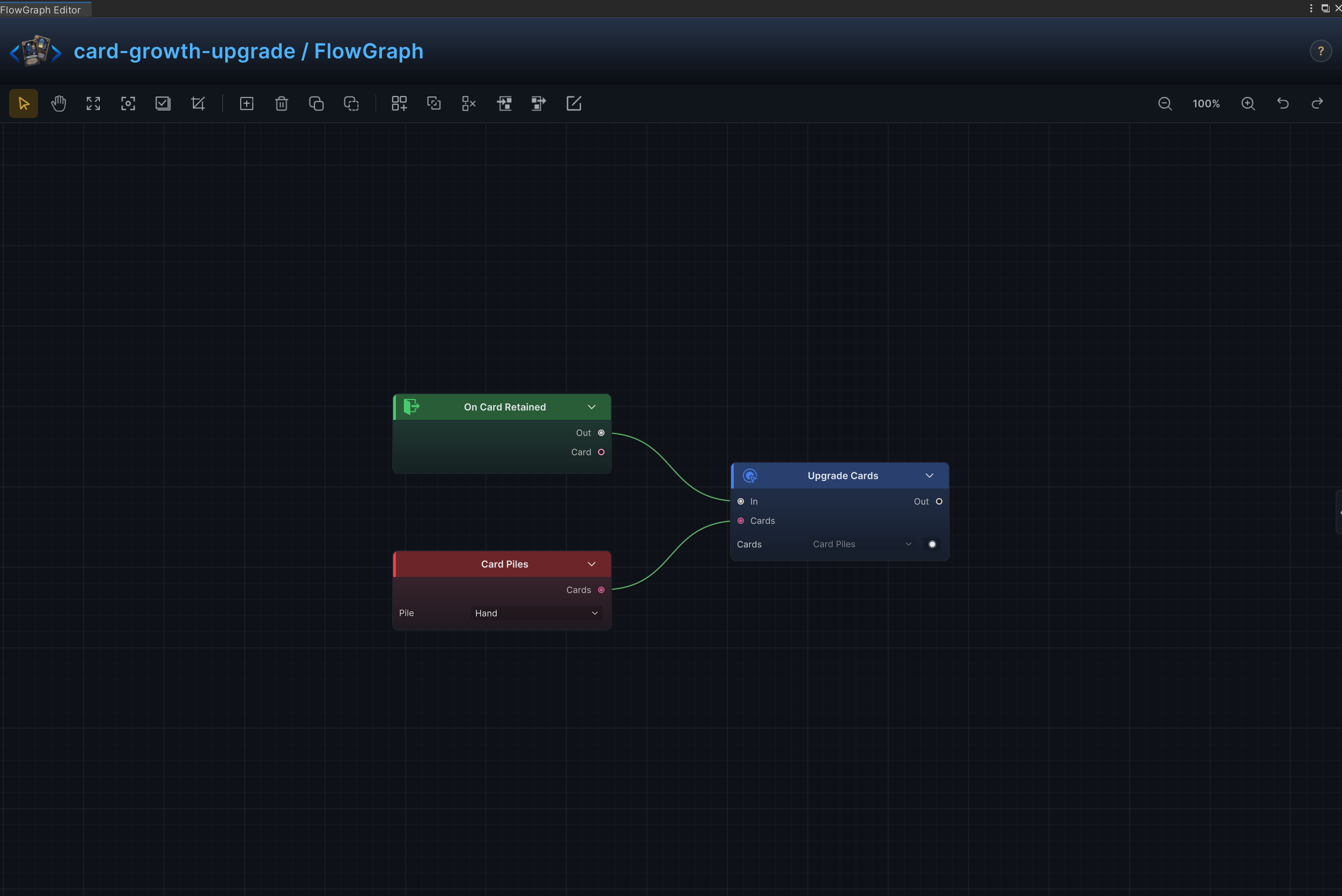Select the Card Piles node title
The width and height of the screenshot is (1342, 896).
click(x=505, y=564)
